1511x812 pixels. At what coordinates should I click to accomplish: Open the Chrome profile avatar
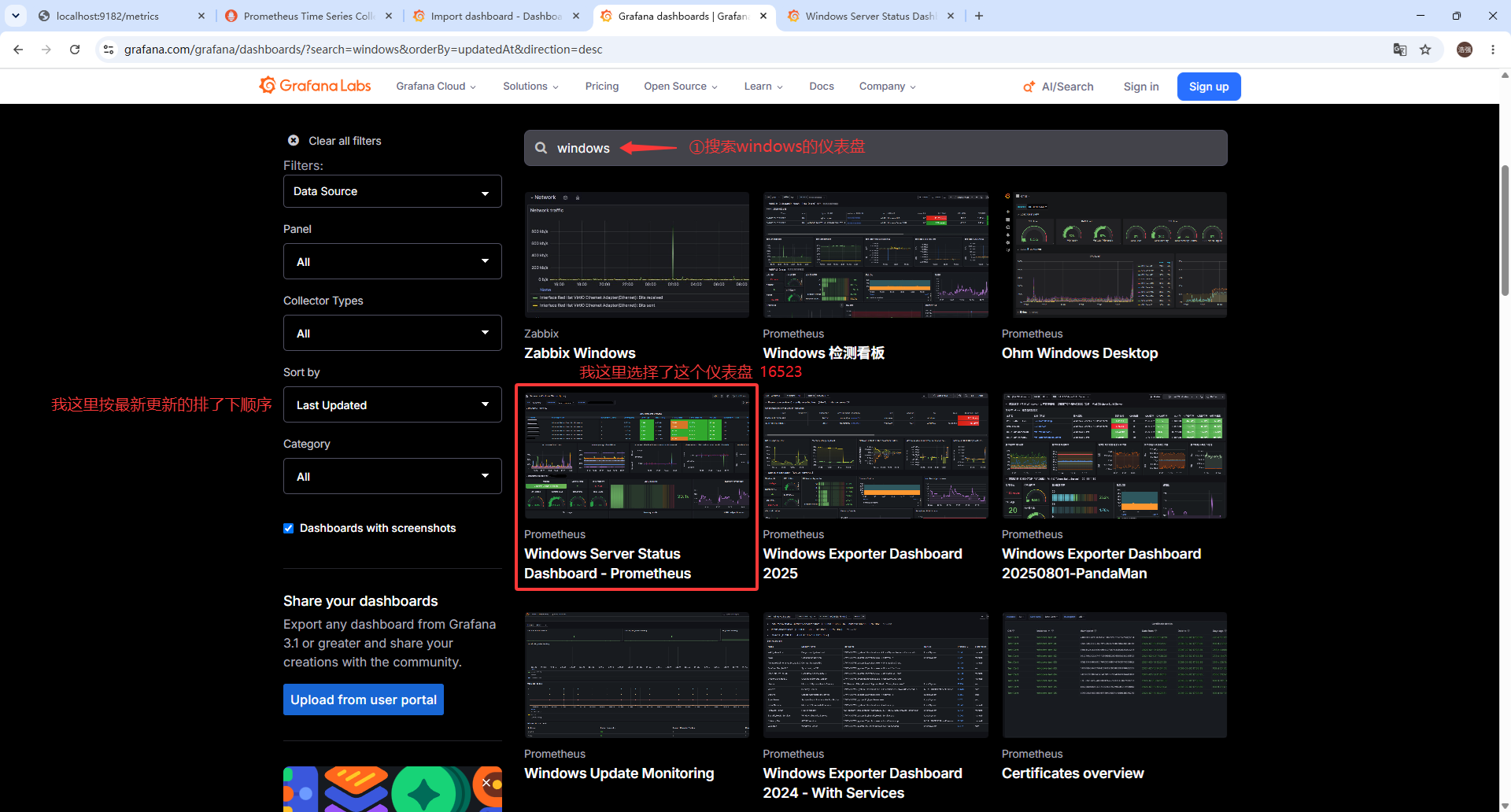[x=1465, y=50]
